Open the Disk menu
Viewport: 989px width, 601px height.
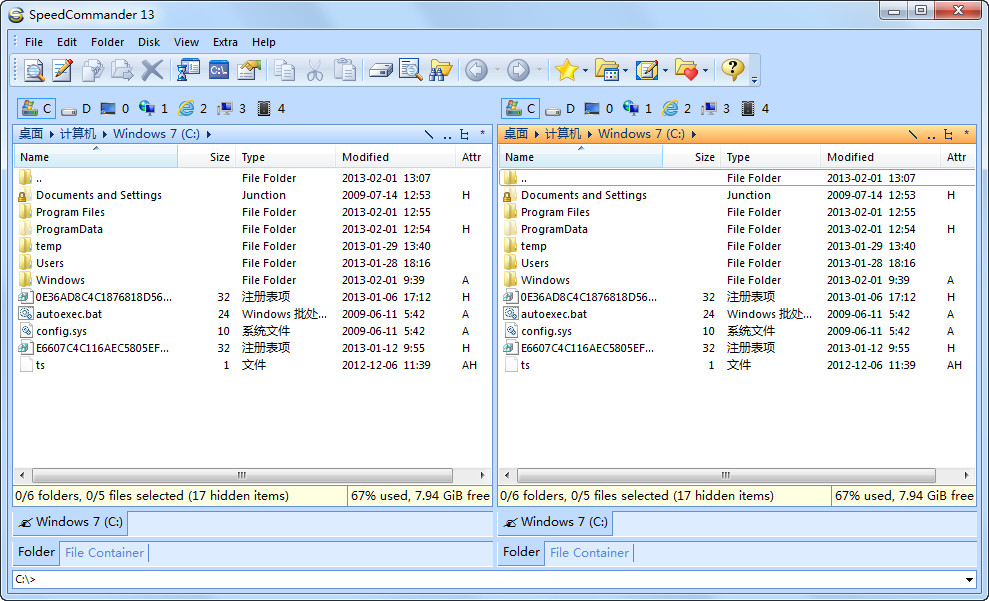pos(149,42)
